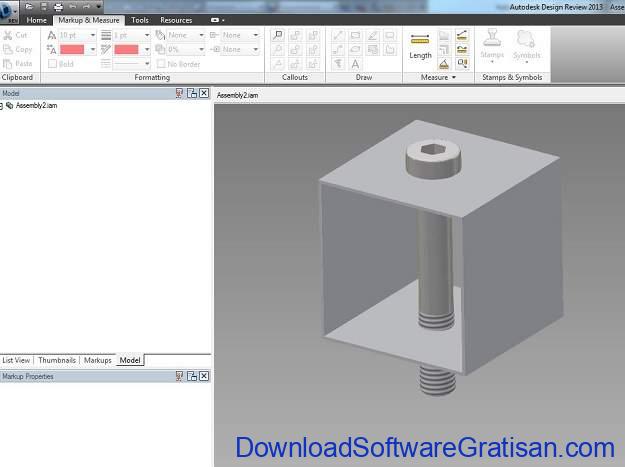Open the Tools ribbon tab
Screen dimensions: 625x467
[x=140, y=20]
